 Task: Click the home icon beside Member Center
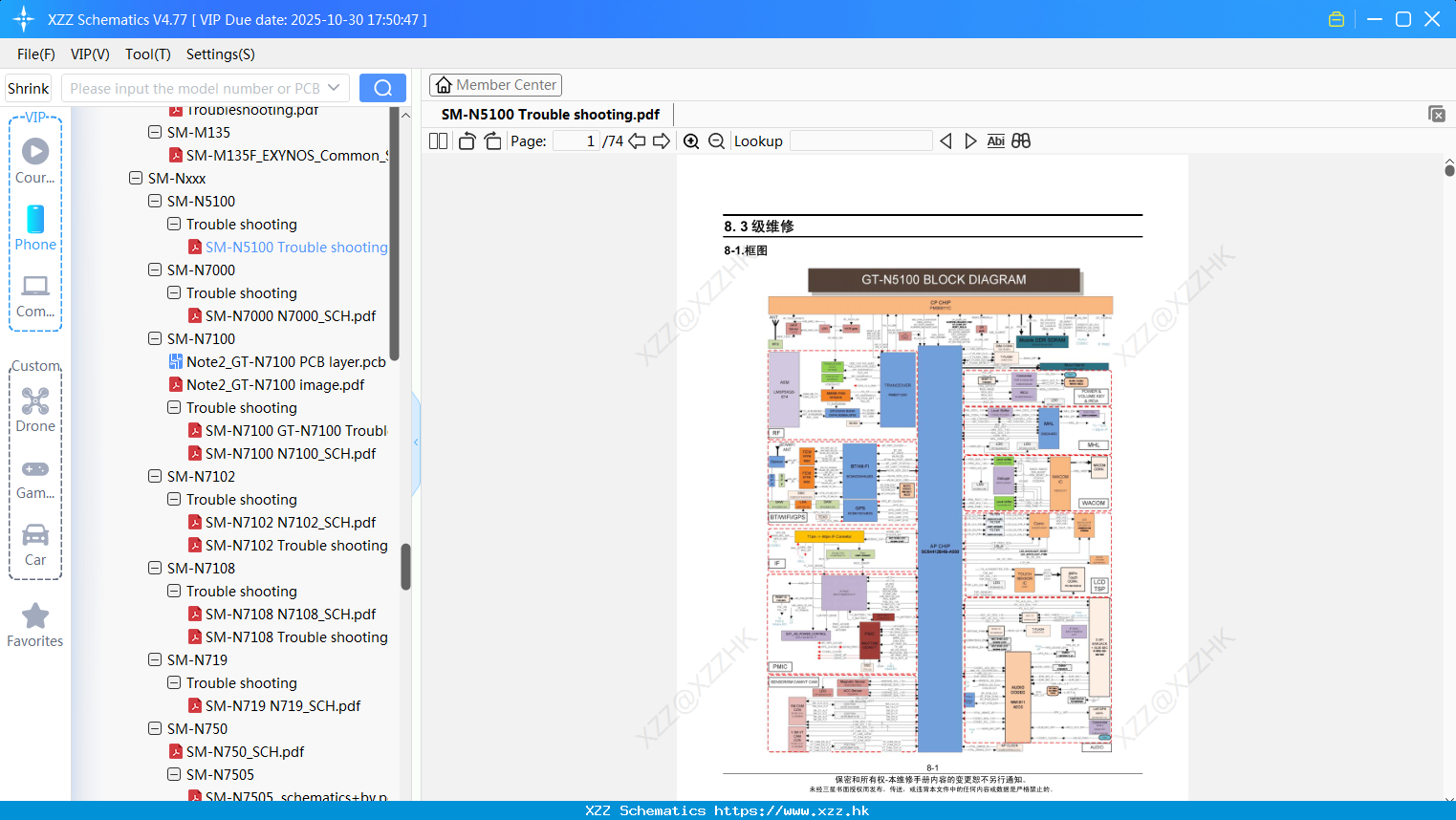(x=444, y=85)
